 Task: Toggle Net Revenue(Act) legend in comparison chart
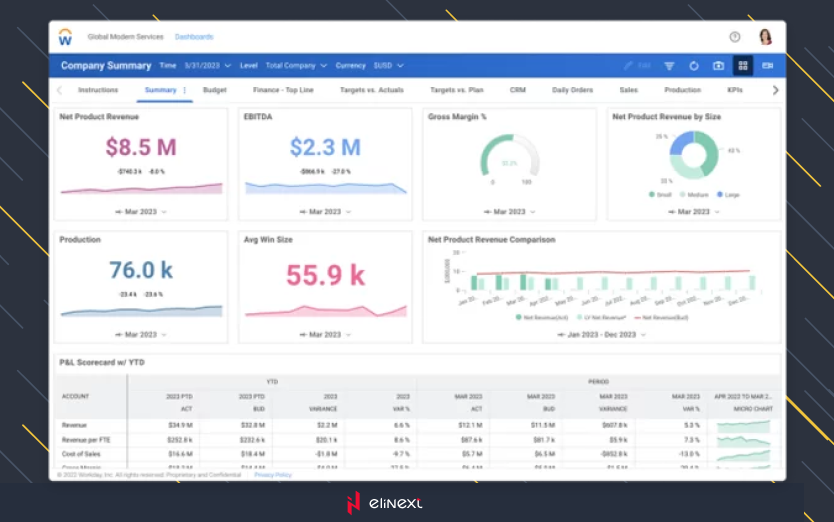540,317
